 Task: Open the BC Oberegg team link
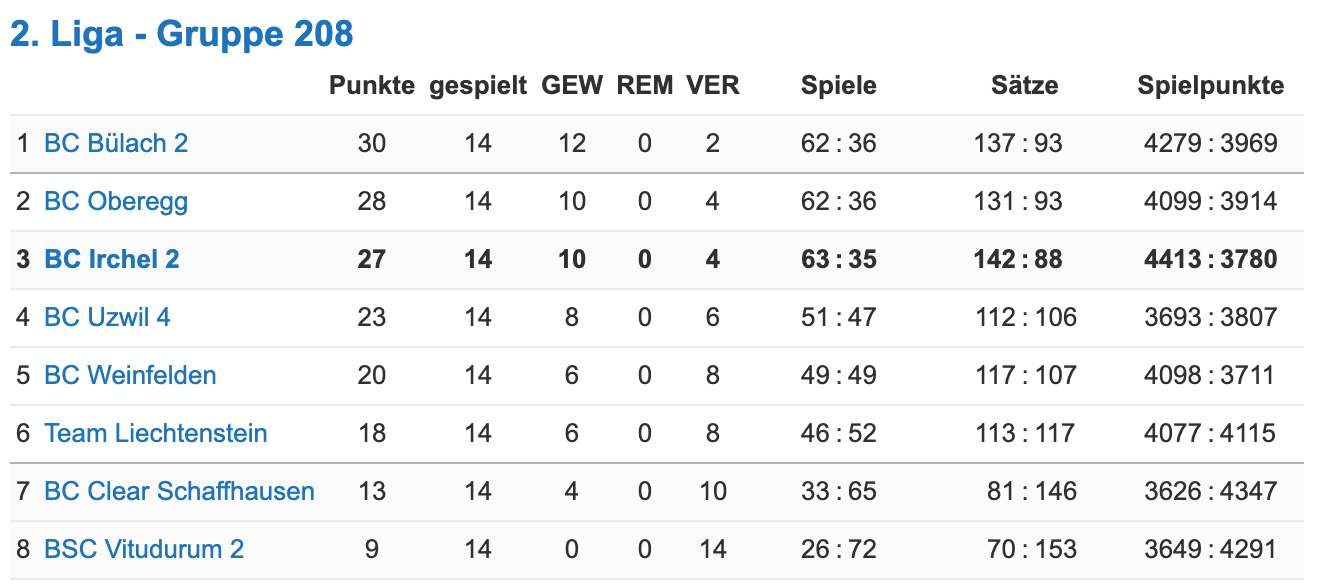pos(116,201)
